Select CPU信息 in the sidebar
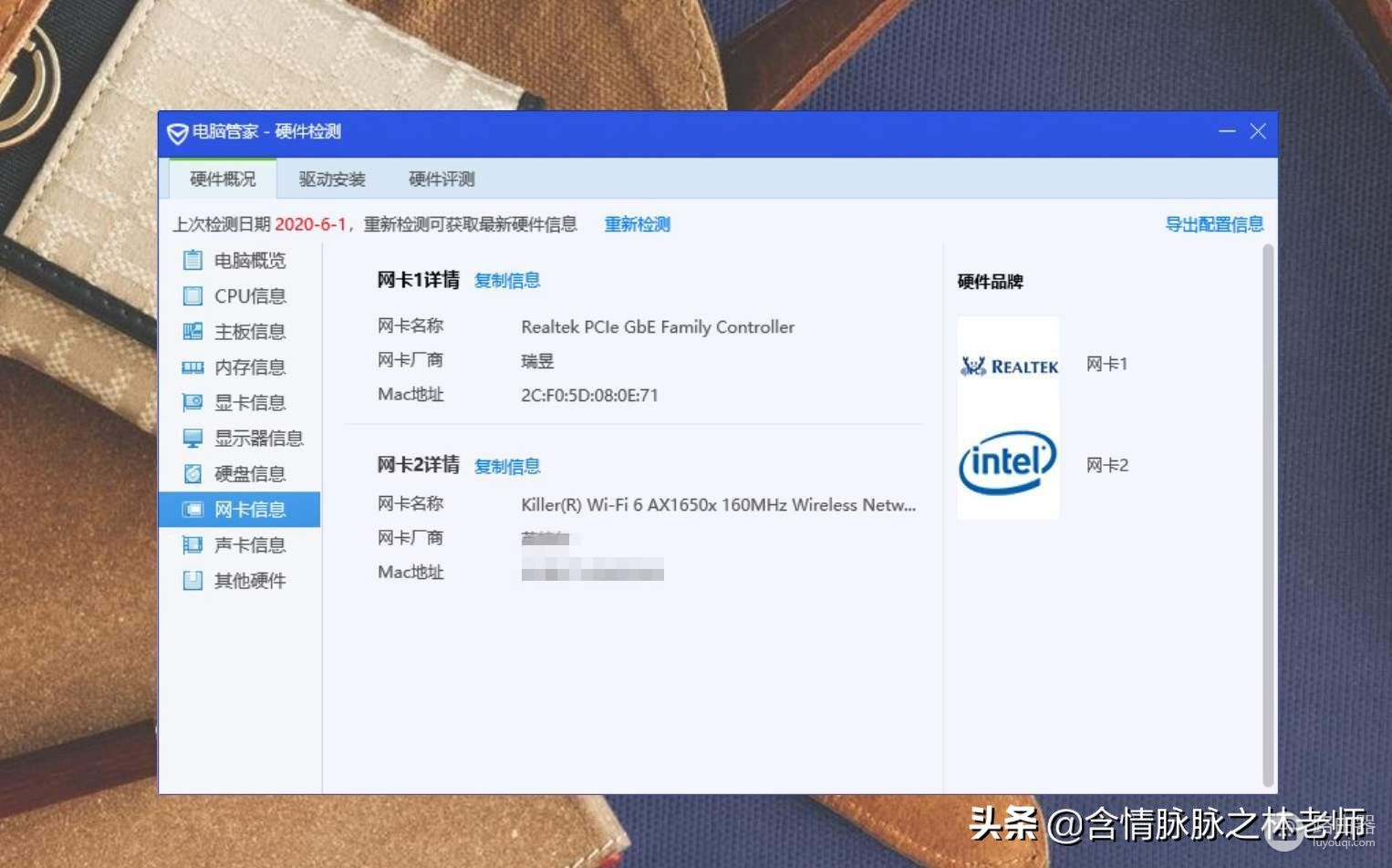This screenshot has height=868, width=1392. pos(240,295)
